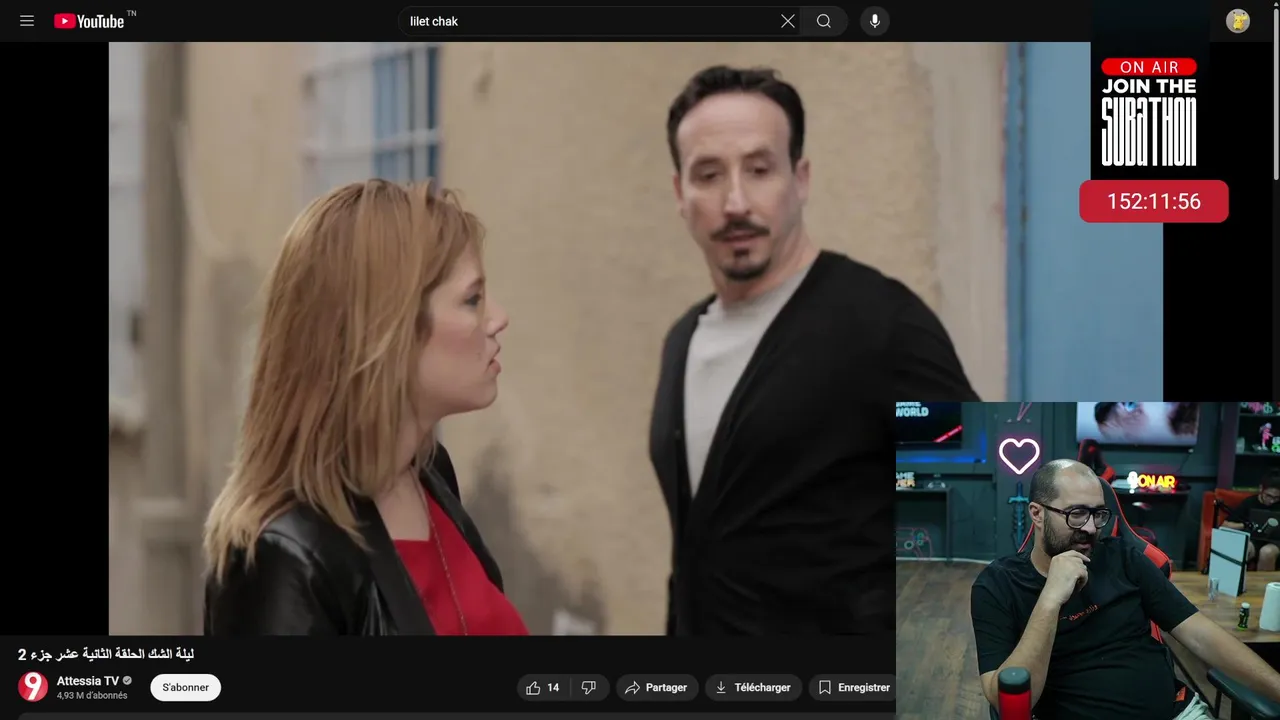The height and width of the screenshot is (720, 1280).
Task: Click the 4,93 M d'abonnés subscriber count
Action: (x=92, y=696)
